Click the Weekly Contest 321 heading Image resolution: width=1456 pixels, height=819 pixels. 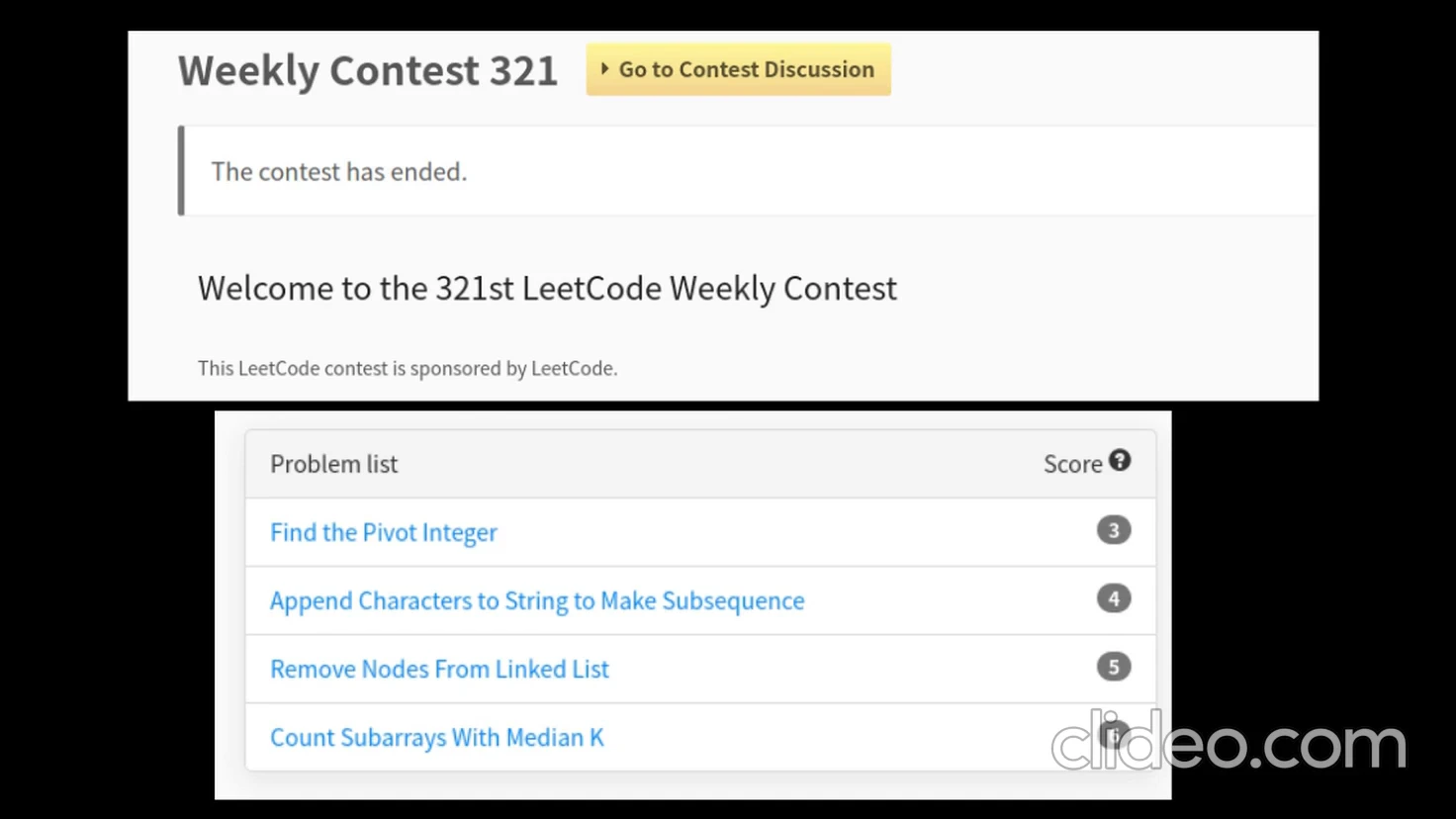tap(368, 71)
